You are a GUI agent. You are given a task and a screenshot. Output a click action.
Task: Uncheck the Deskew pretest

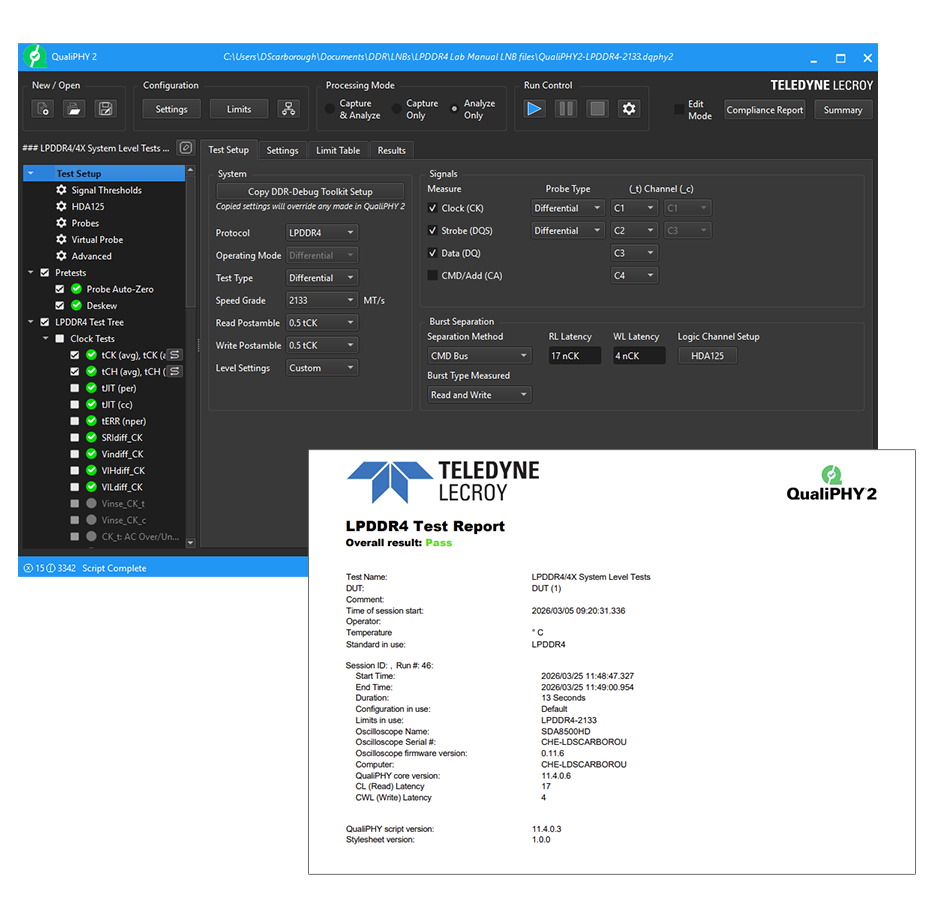pyautogui.click(x=60, y=306)
